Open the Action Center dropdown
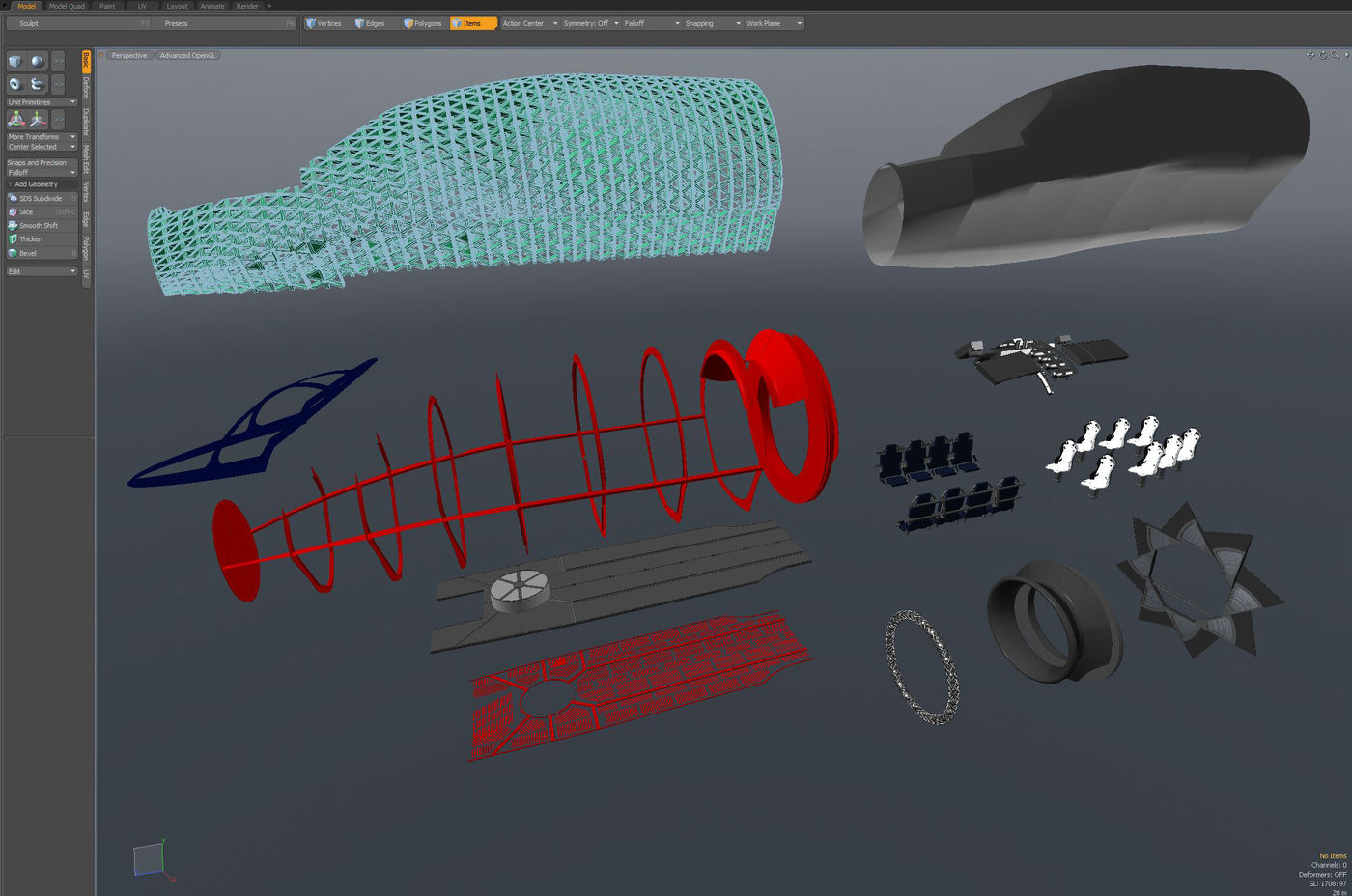Viewport: 1352px width, 896px height. tap(529, 23)
